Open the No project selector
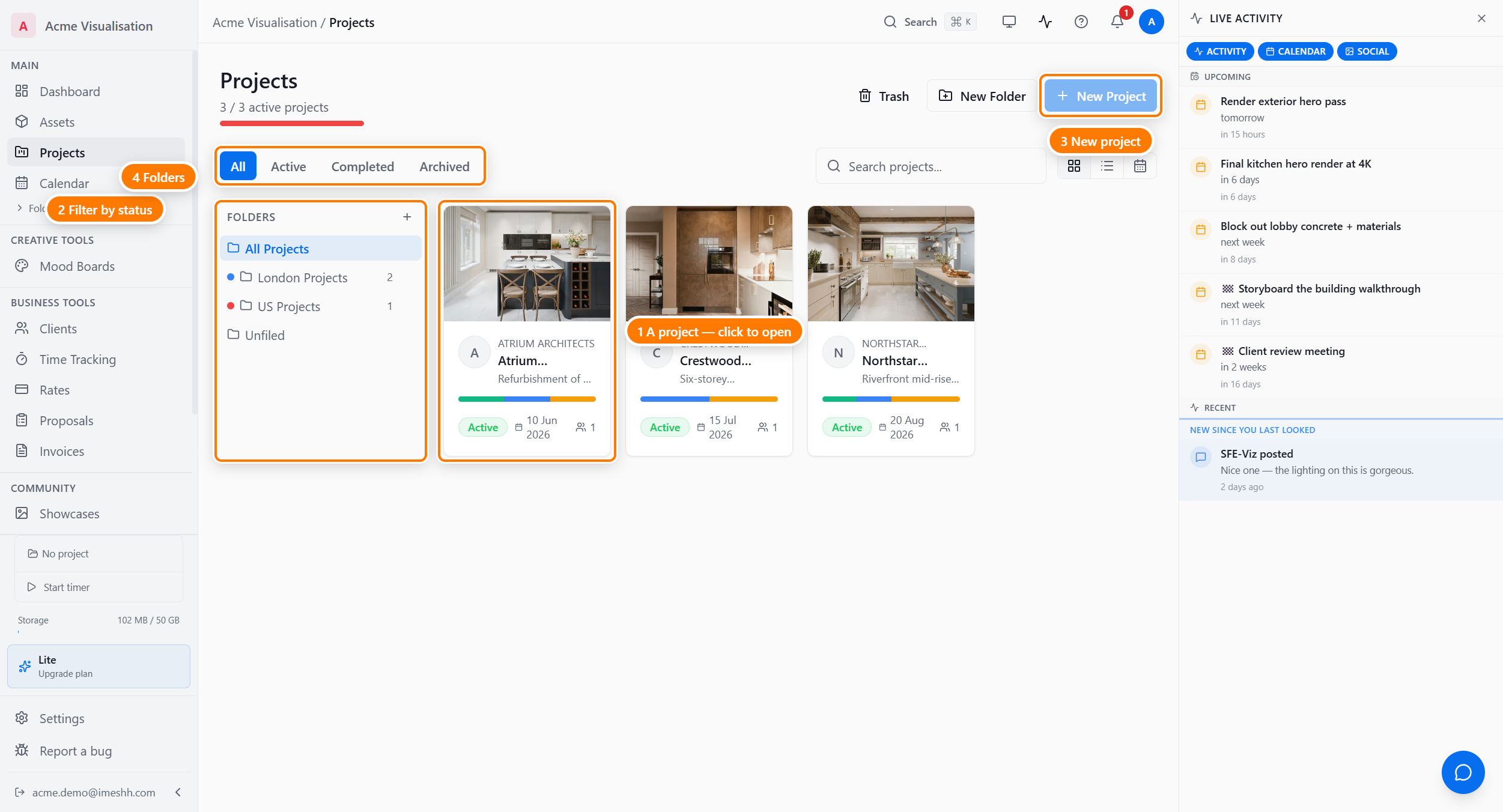 coord(99,553)
